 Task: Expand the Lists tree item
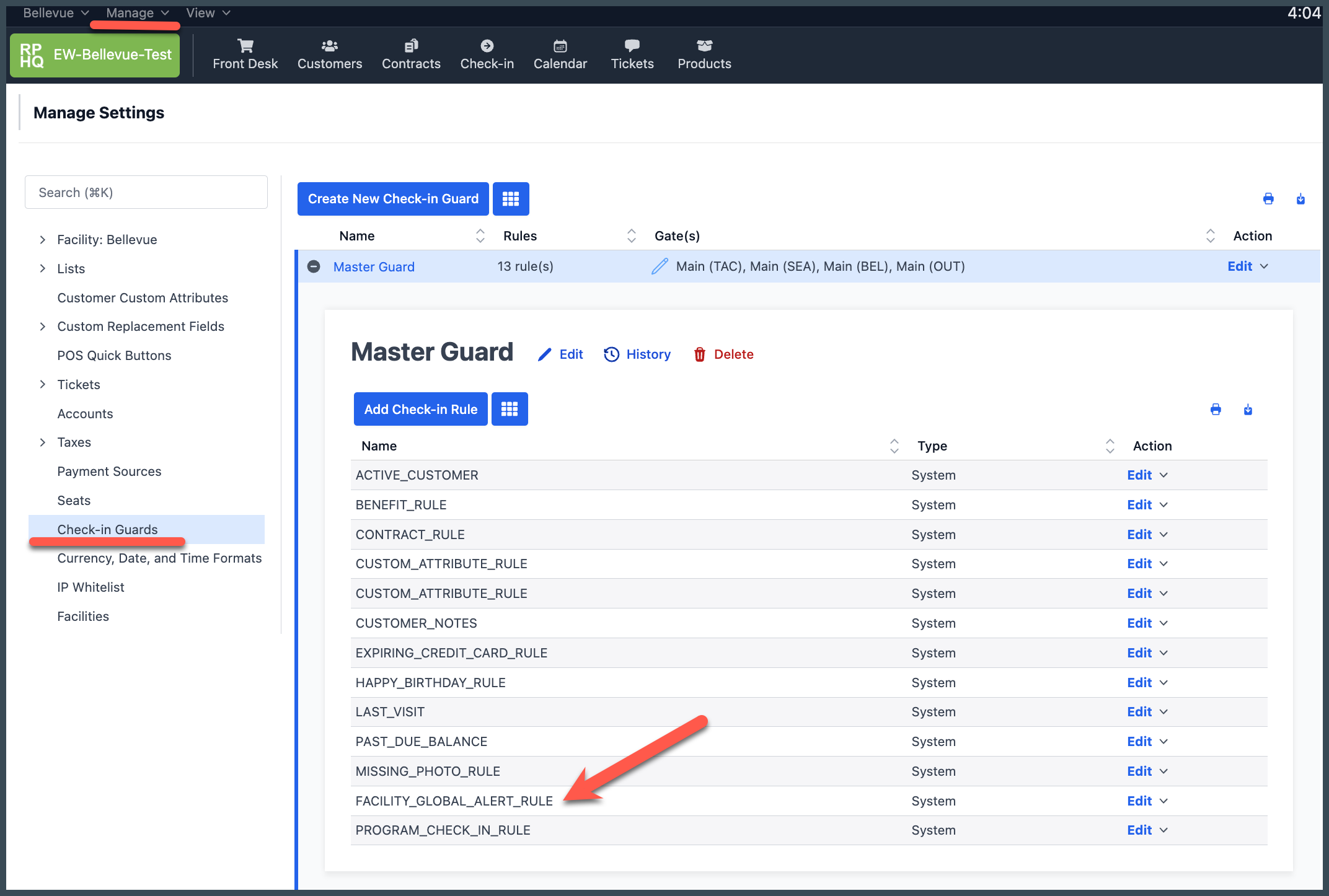[x=42, y=268]
